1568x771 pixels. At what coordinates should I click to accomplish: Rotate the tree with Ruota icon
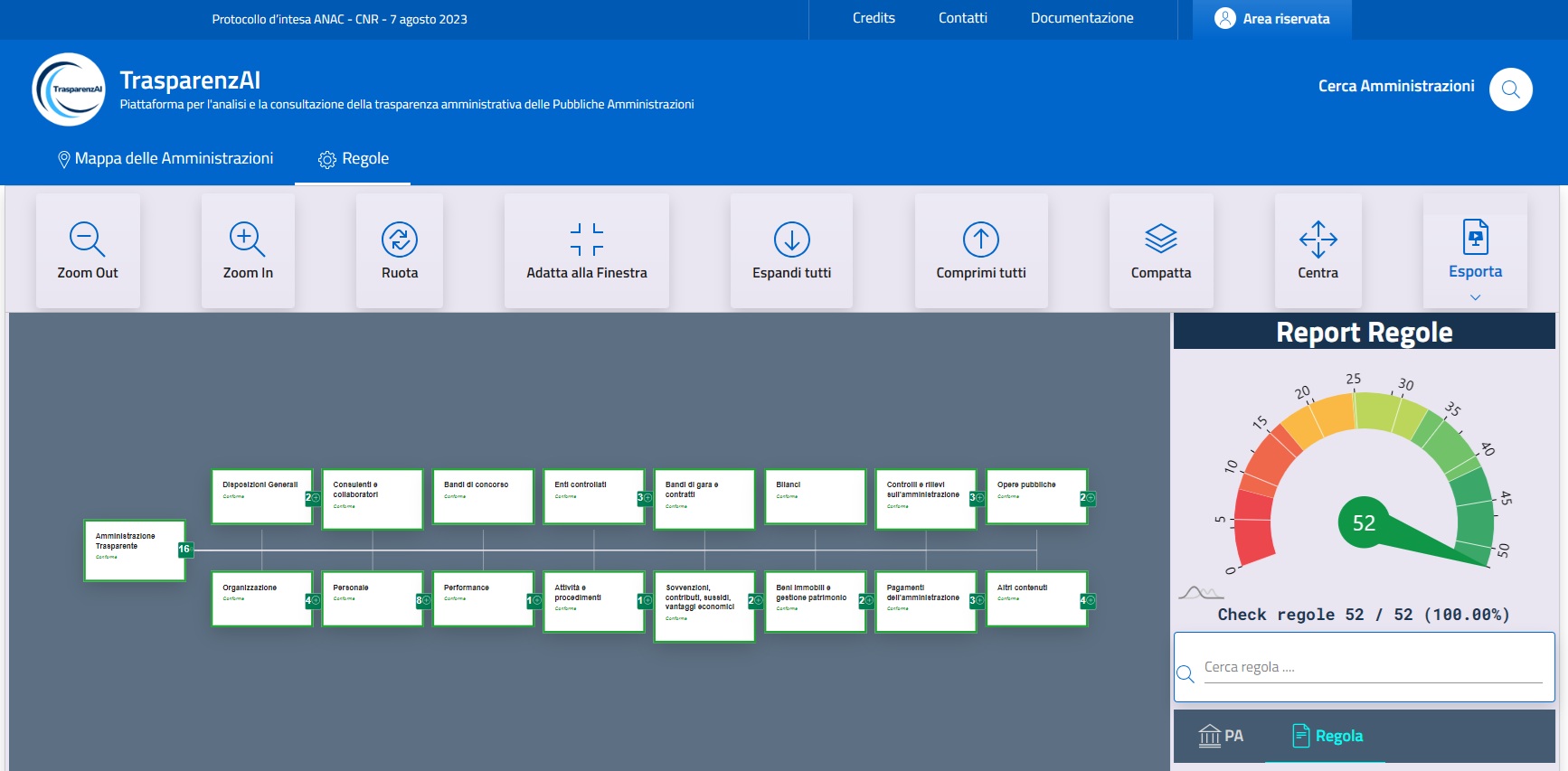click(400, 240)
